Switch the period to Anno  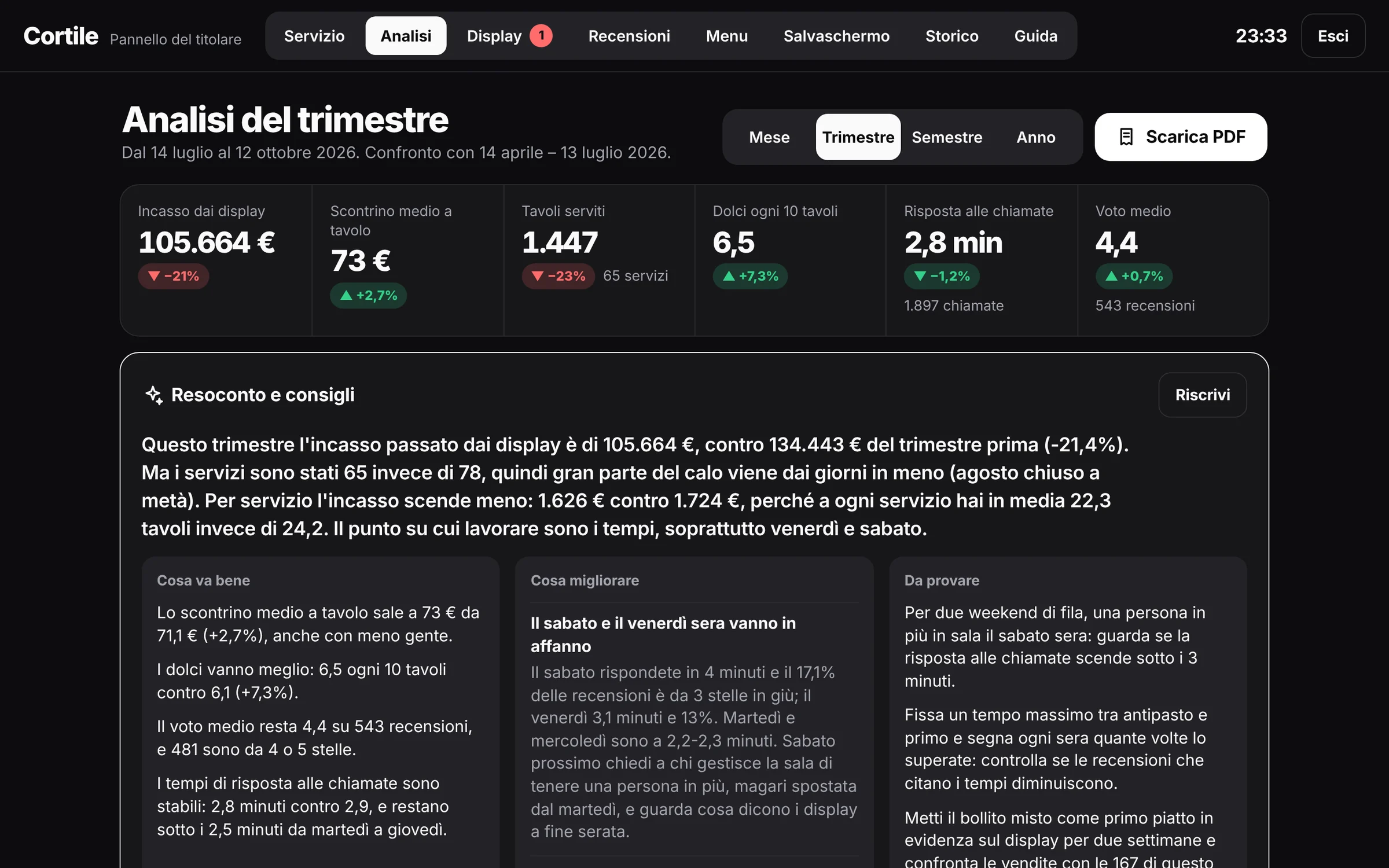click(x=1036, y=137)
